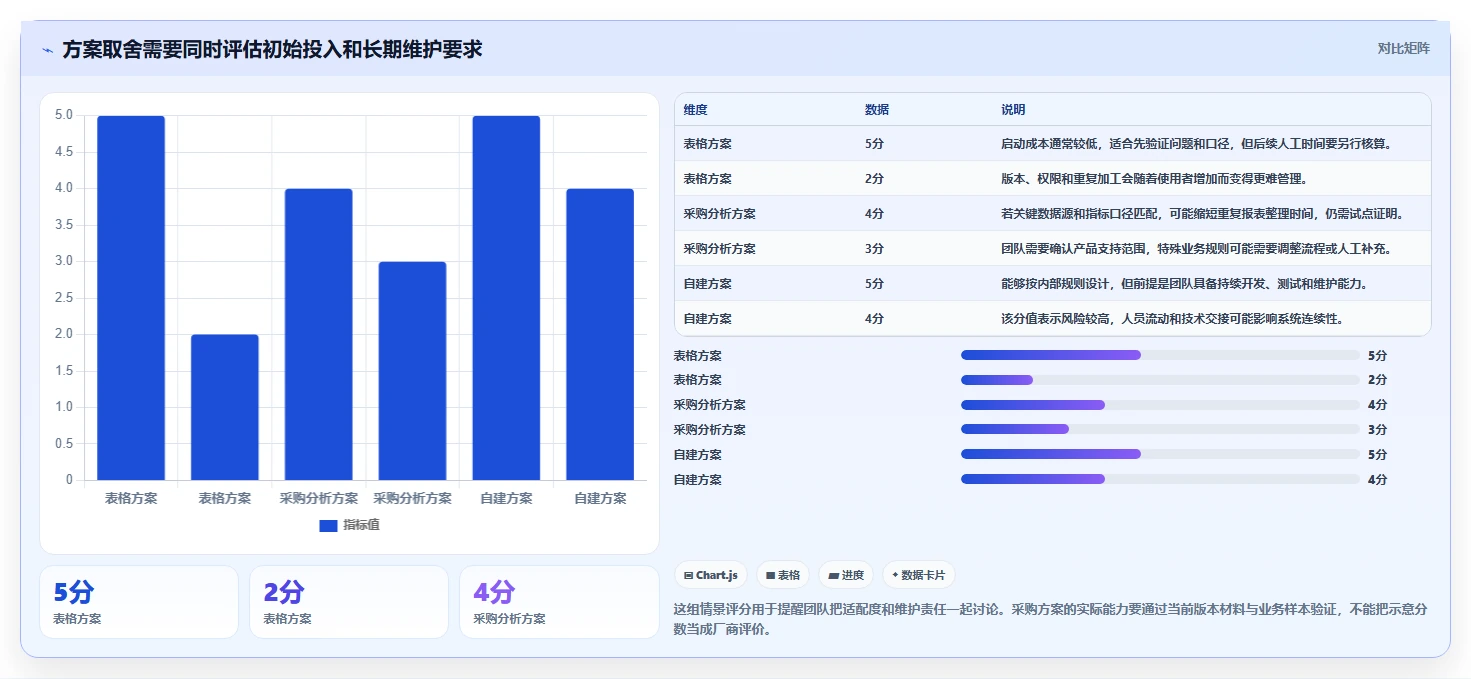Screen dimensions: 1471x679
Task: Click the Chart.js chip
Action: pos(711,575)
